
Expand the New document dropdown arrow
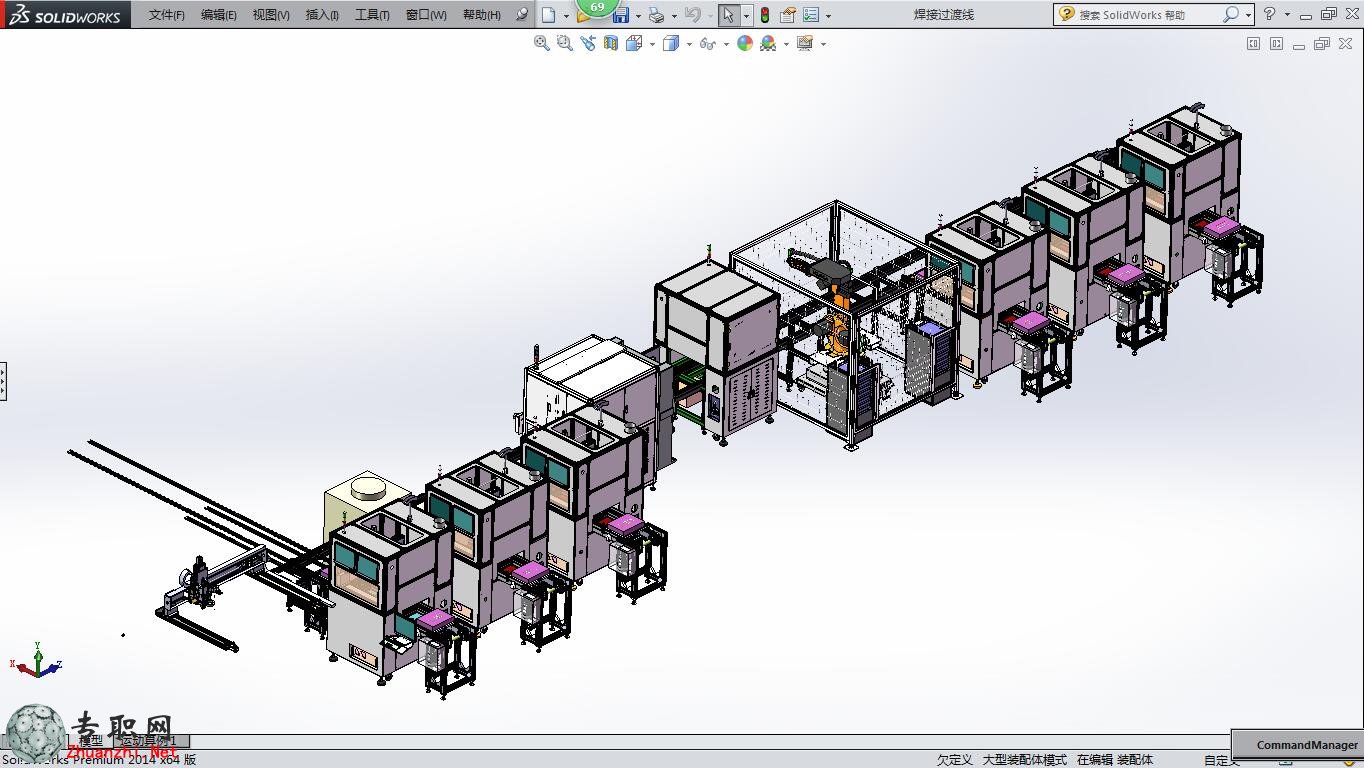(x=566, y=16)
